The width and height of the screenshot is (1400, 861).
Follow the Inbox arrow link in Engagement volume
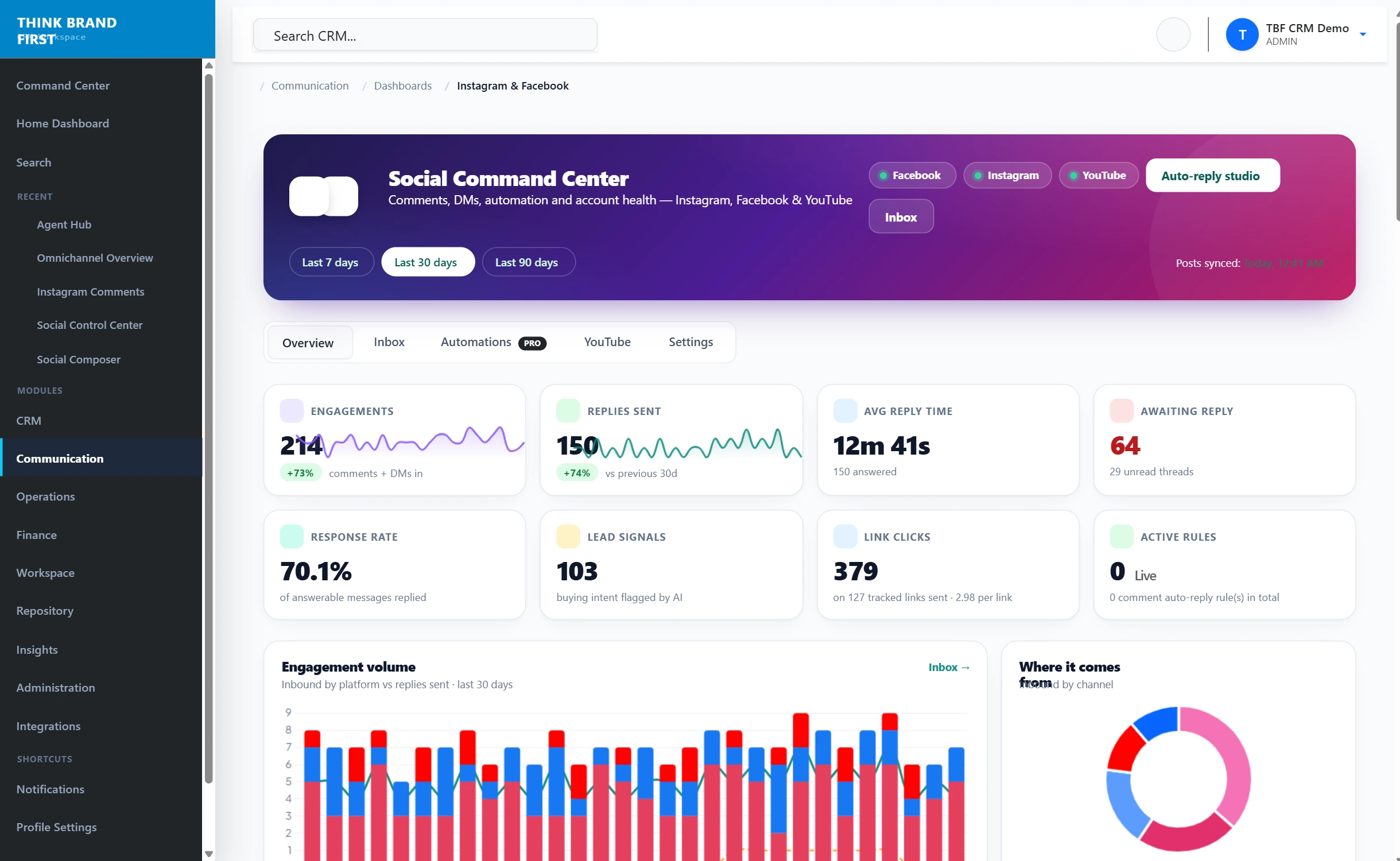949,667
